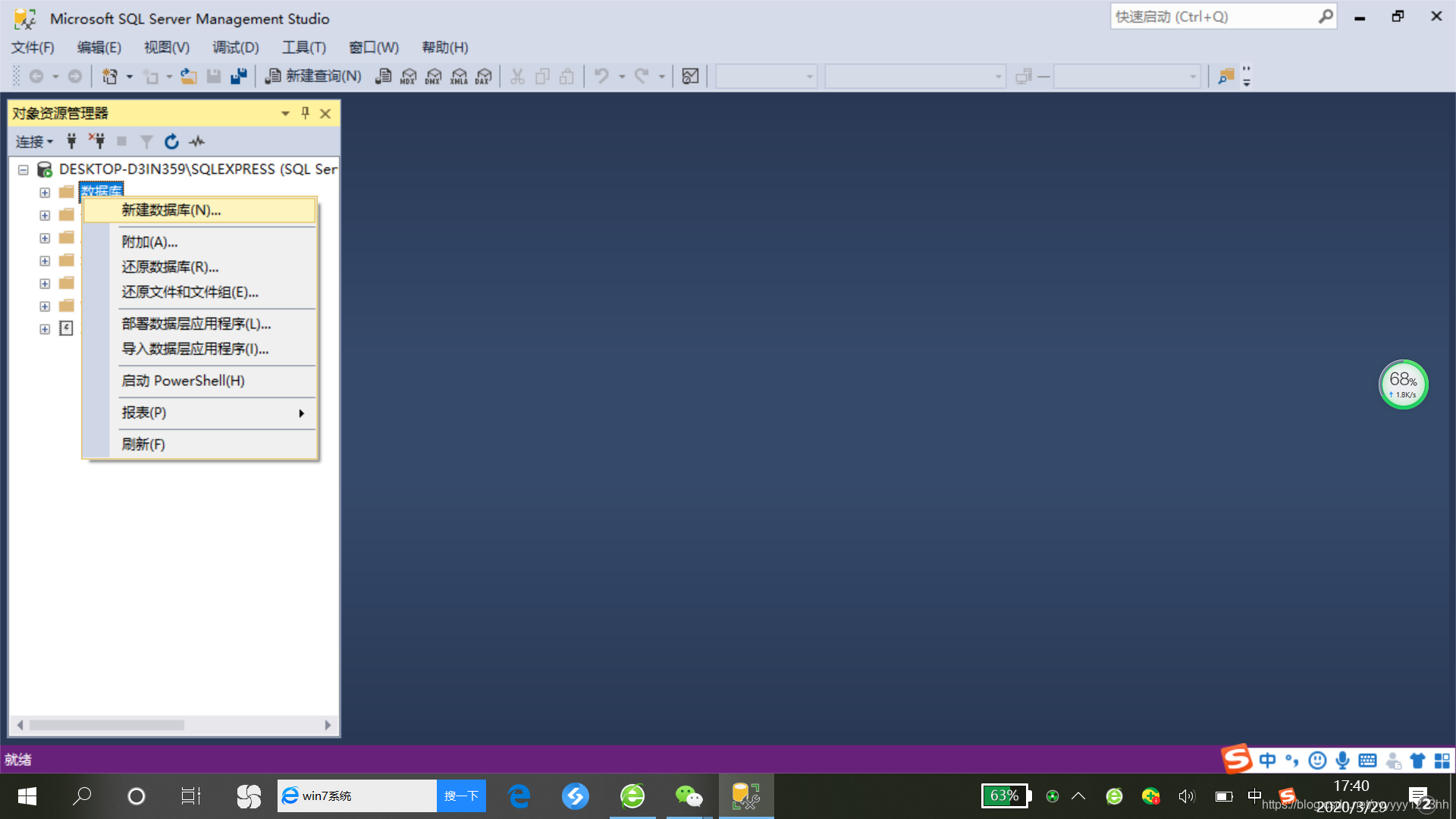Image resolution: width=1456 pixels, height=819 pixels.
Task: Open the 帮助(H) menu
Action: pos(445,47)
